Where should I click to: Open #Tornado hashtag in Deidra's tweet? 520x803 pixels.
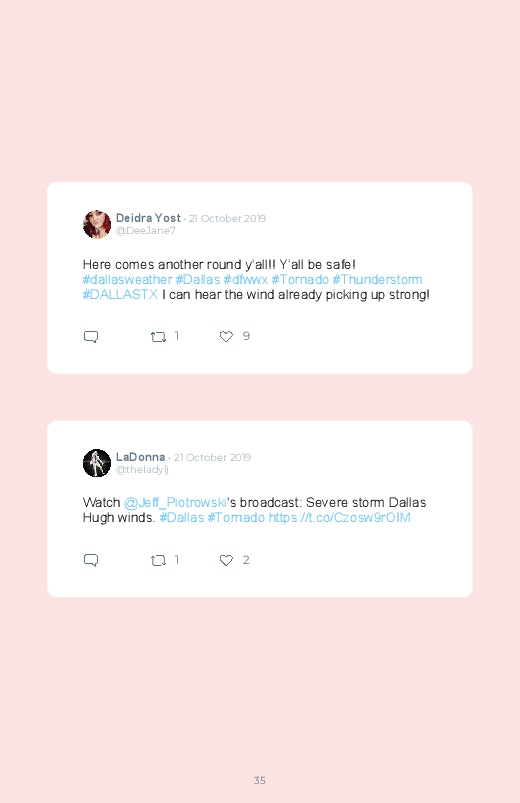pyautogui.click(x=300, y=280)
